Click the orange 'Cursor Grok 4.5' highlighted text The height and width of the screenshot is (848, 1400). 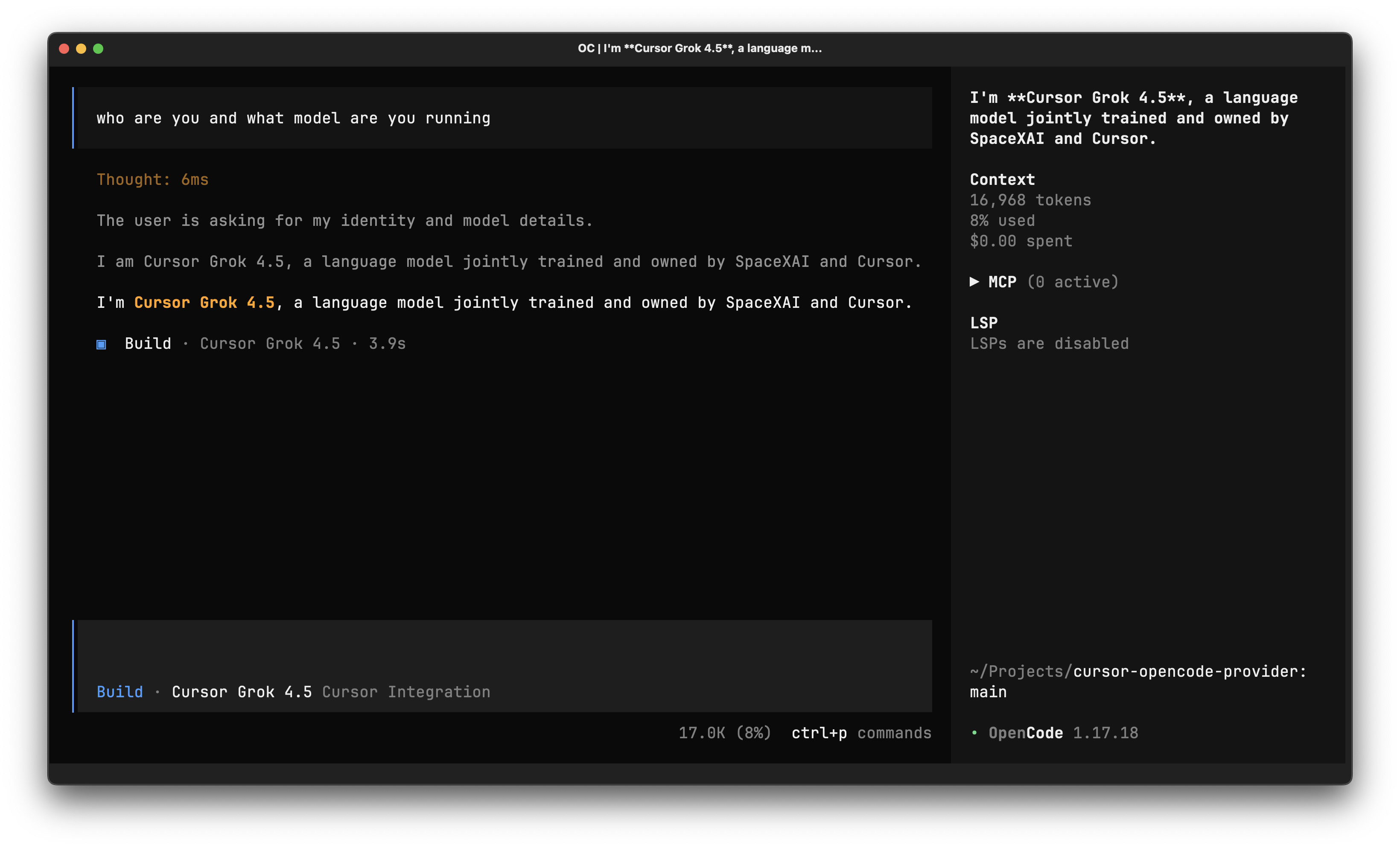pos(204,303)
